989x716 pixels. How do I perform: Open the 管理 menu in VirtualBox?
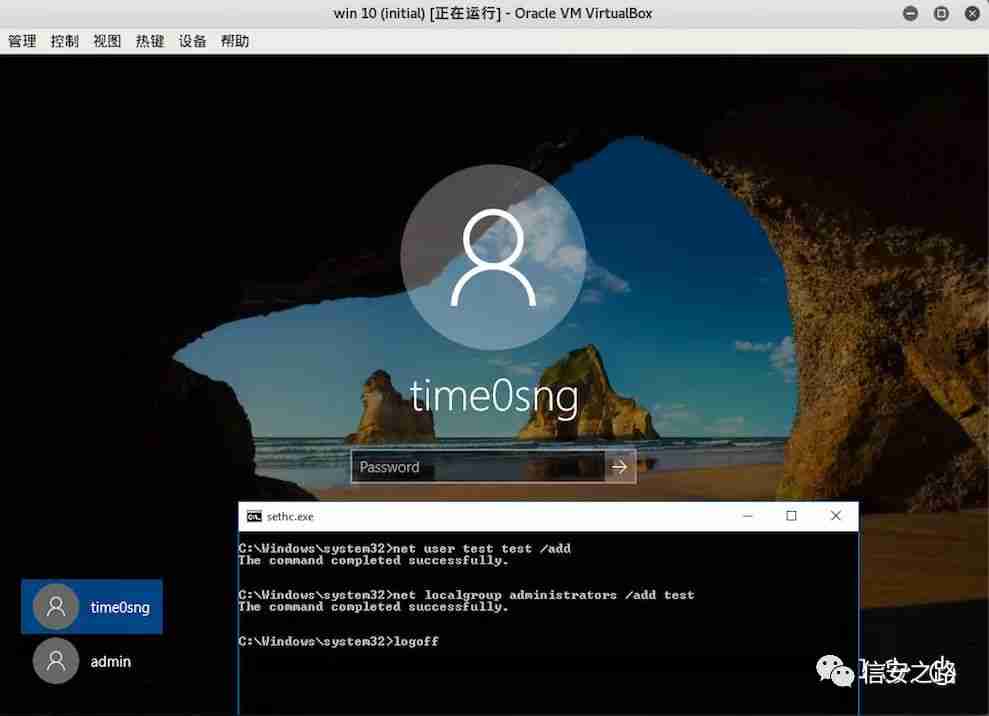[22, 41]
